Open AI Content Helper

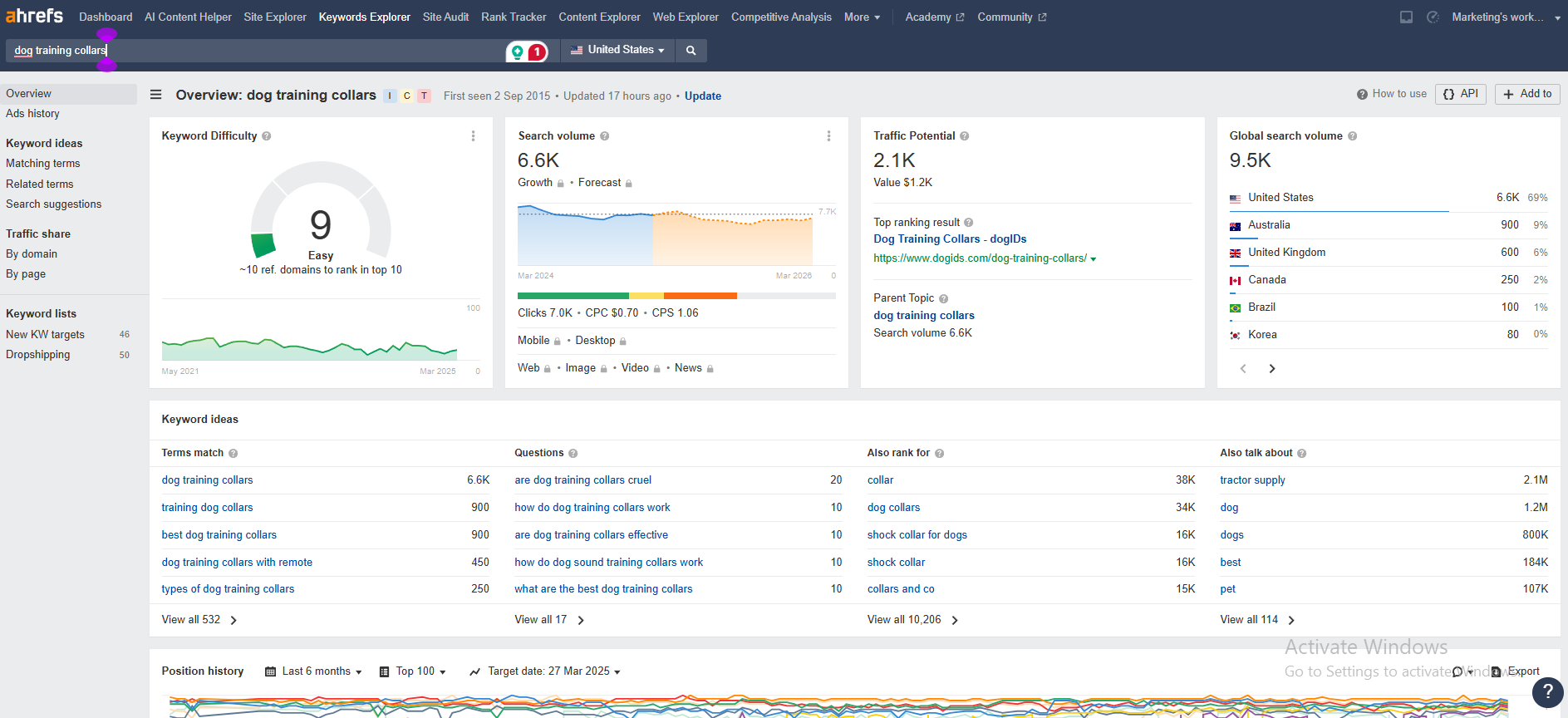click(188, 17)
